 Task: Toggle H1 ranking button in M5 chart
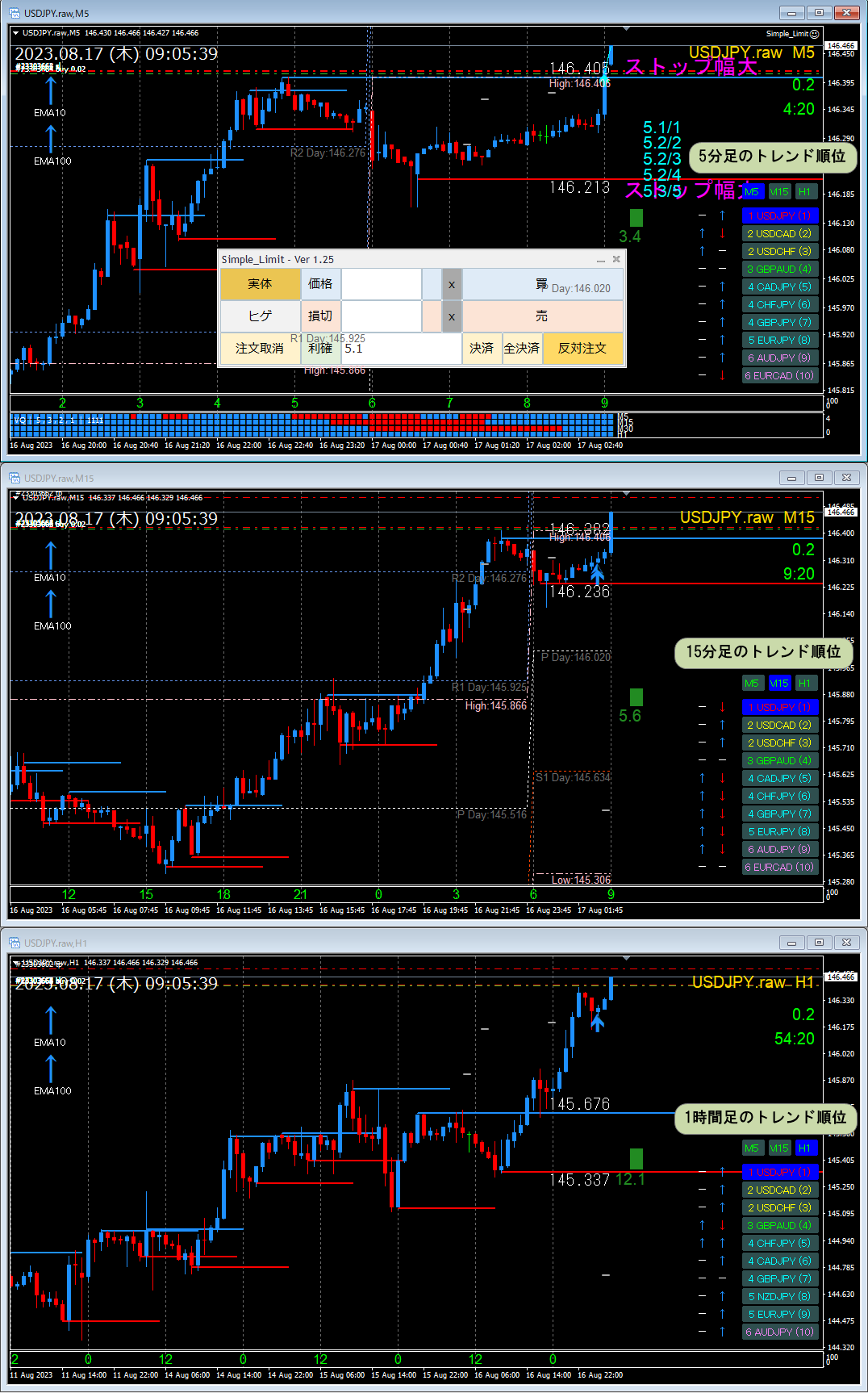click(x=805, y=192)
